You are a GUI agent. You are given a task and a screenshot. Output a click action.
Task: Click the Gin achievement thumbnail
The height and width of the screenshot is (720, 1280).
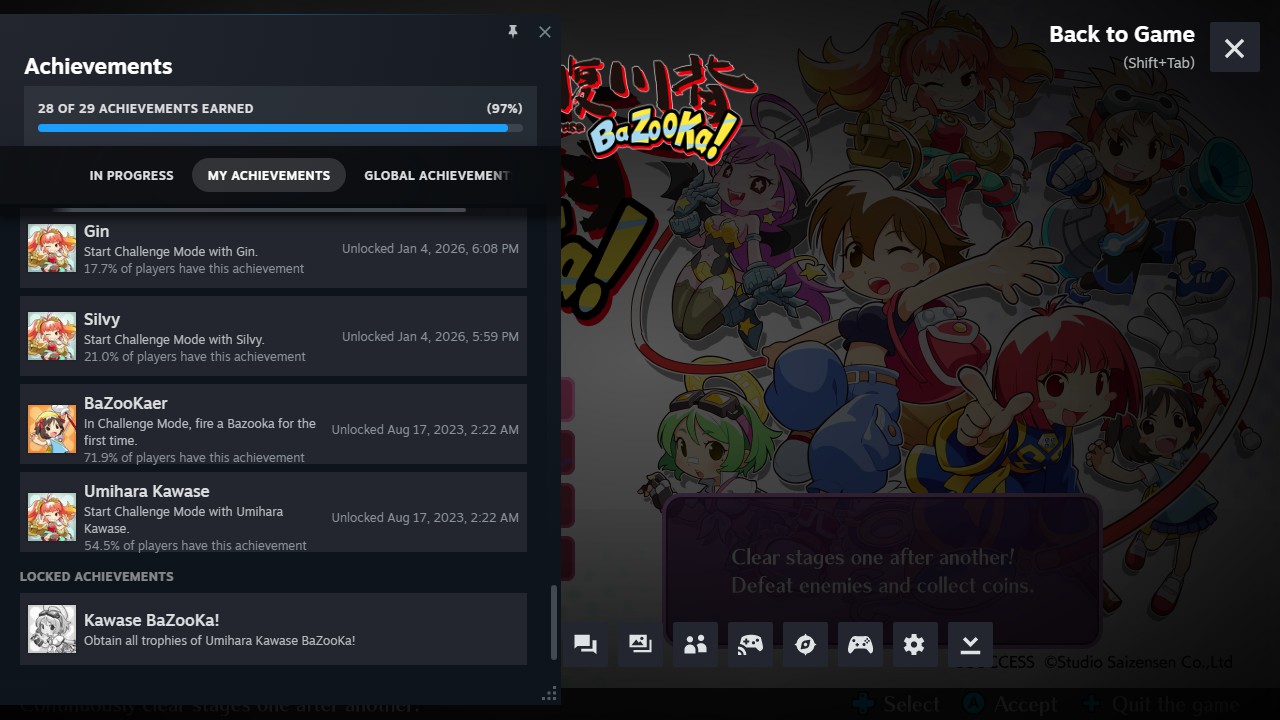(52, 248)
